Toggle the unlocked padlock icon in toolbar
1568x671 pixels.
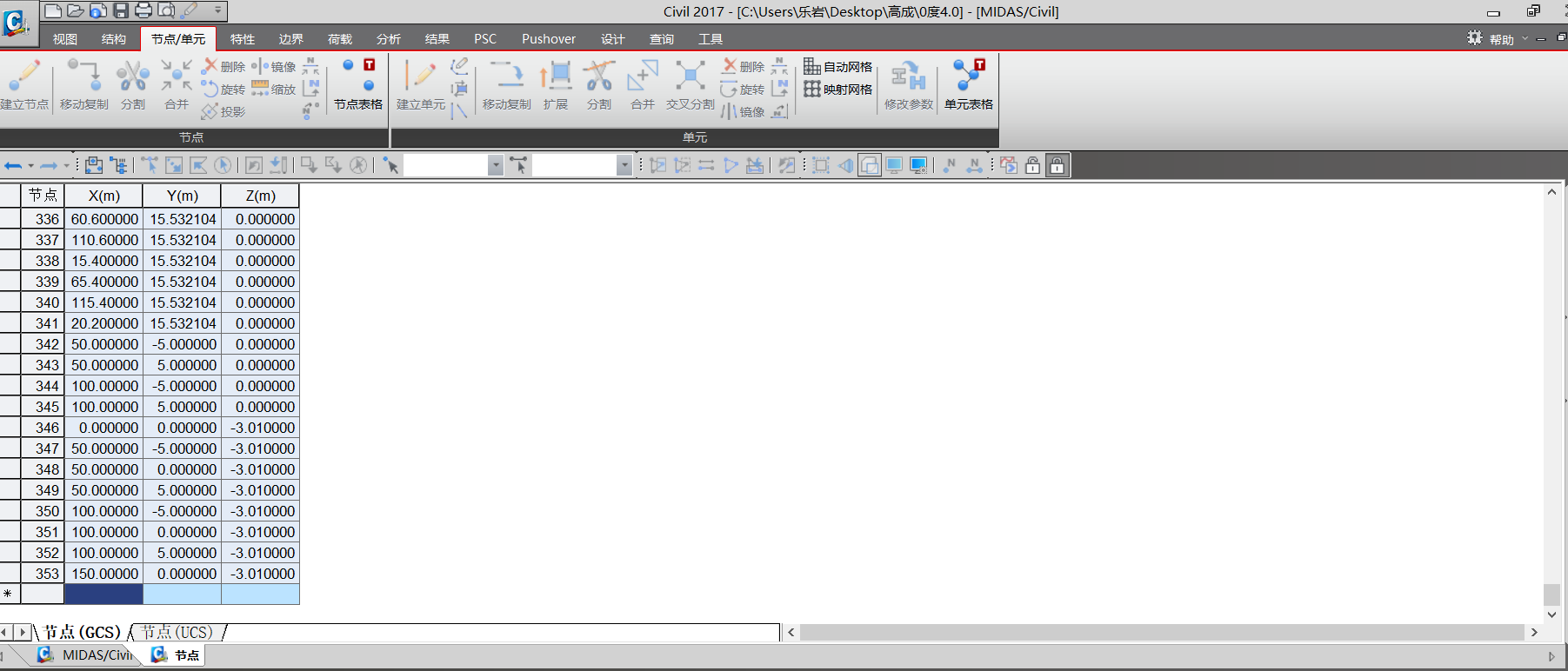[1032, 165]
